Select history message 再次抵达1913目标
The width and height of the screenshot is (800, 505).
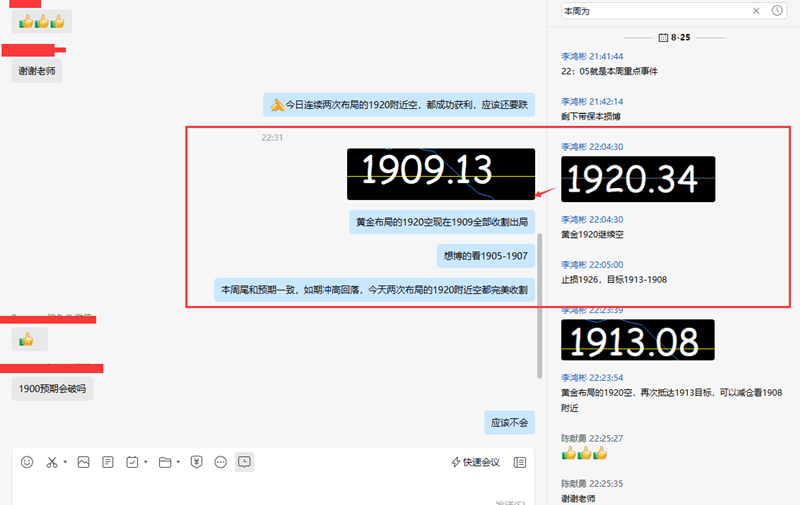[x=671, y=400]
